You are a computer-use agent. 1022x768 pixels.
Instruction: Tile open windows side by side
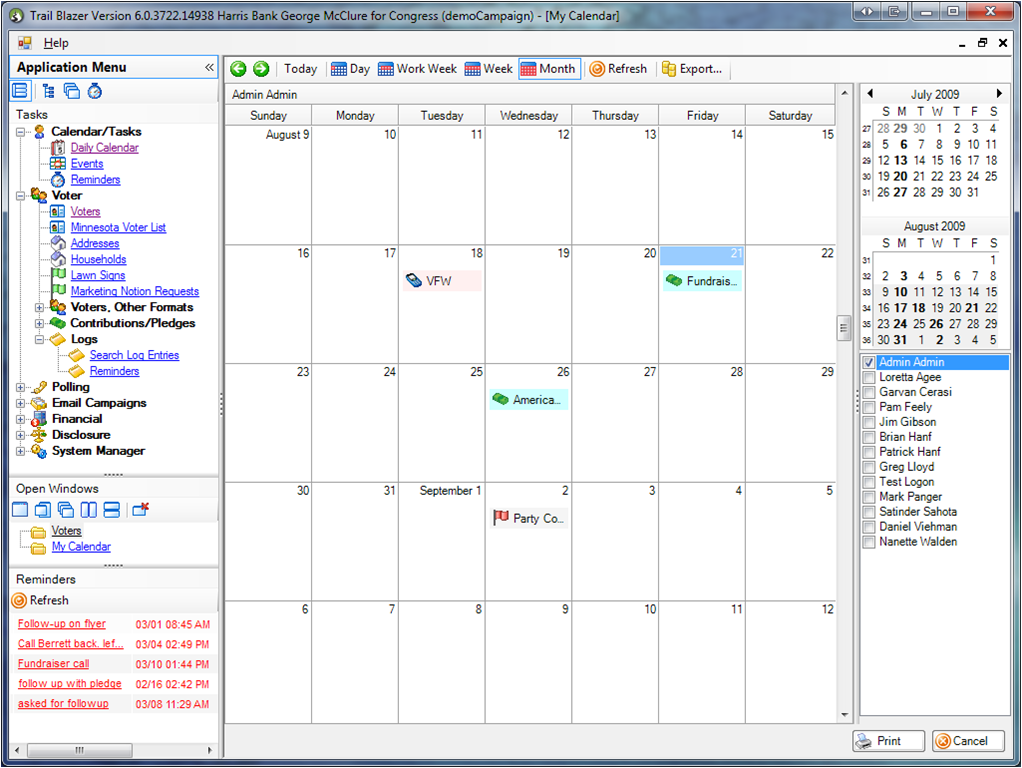tap(88, 510)
